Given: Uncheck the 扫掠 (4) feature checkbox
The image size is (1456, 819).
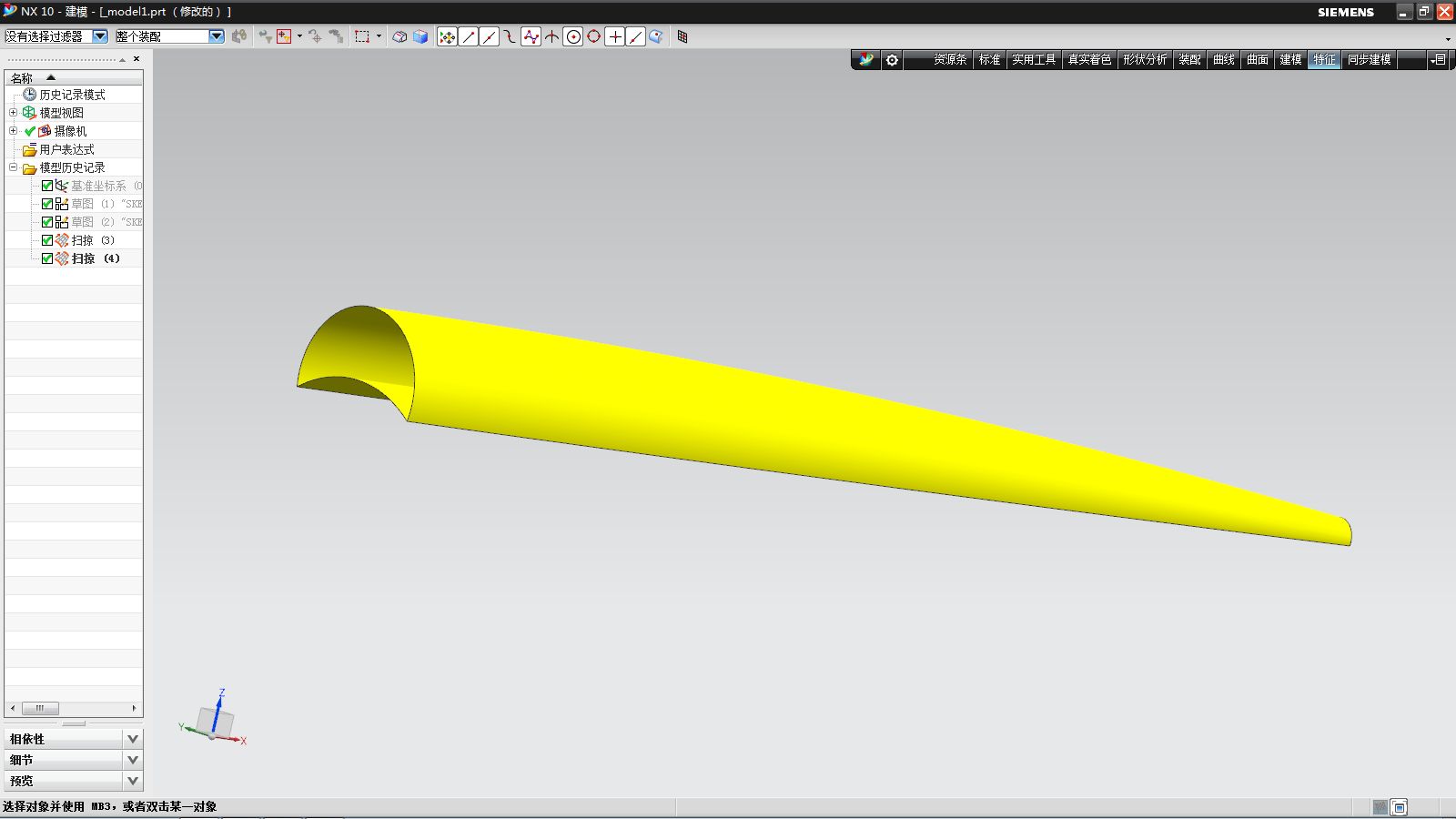Looking at the screenshot, I should [47, 258].
